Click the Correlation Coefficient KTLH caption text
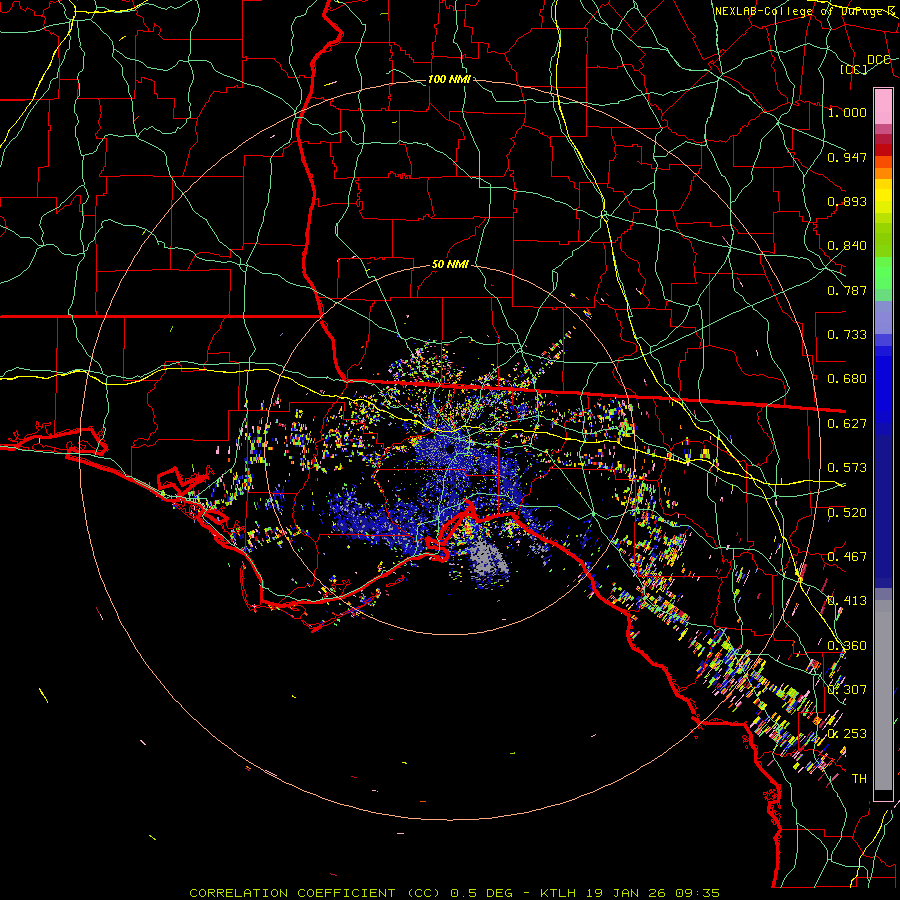Image resolution: width=900 pixels, height=900 pixels. coord(454,893)
